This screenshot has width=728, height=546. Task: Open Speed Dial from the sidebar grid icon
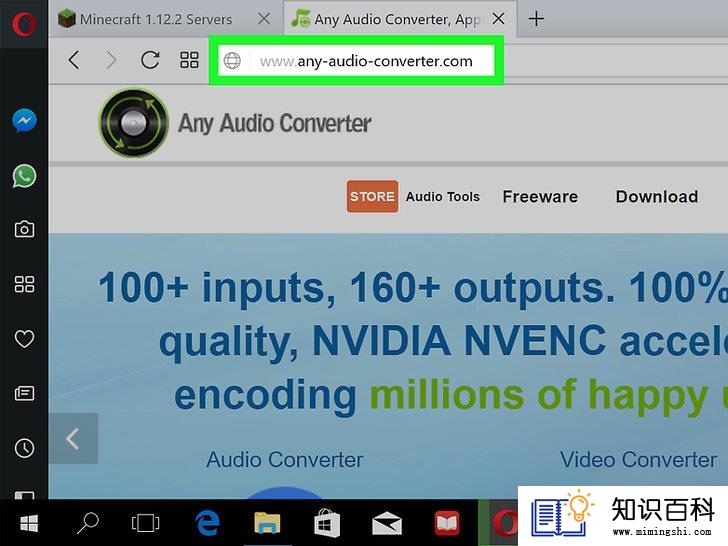click(x=24, y=284)
